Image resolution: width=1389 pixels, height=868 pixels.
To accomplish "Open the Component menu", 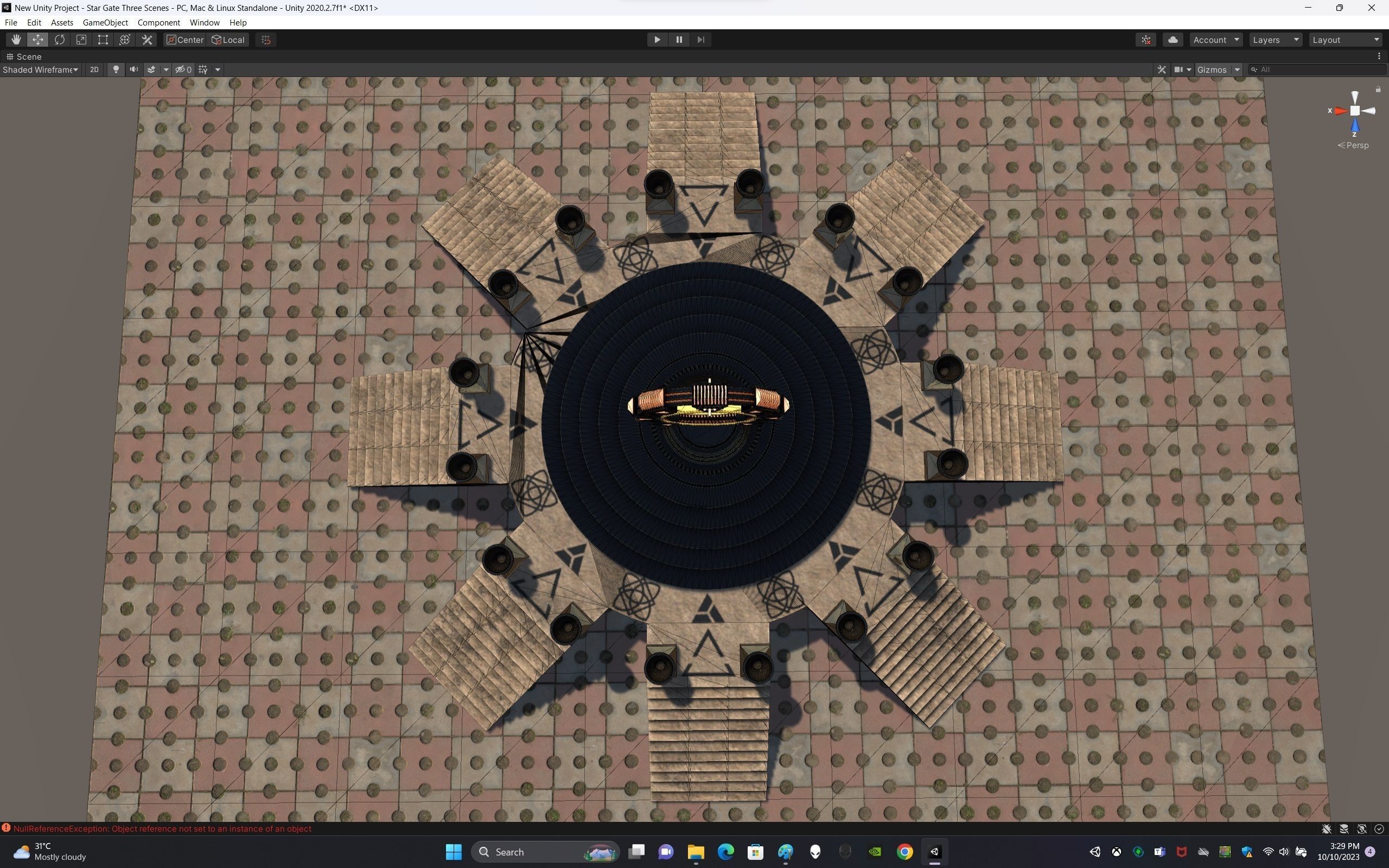I will (x=158, y=22).
